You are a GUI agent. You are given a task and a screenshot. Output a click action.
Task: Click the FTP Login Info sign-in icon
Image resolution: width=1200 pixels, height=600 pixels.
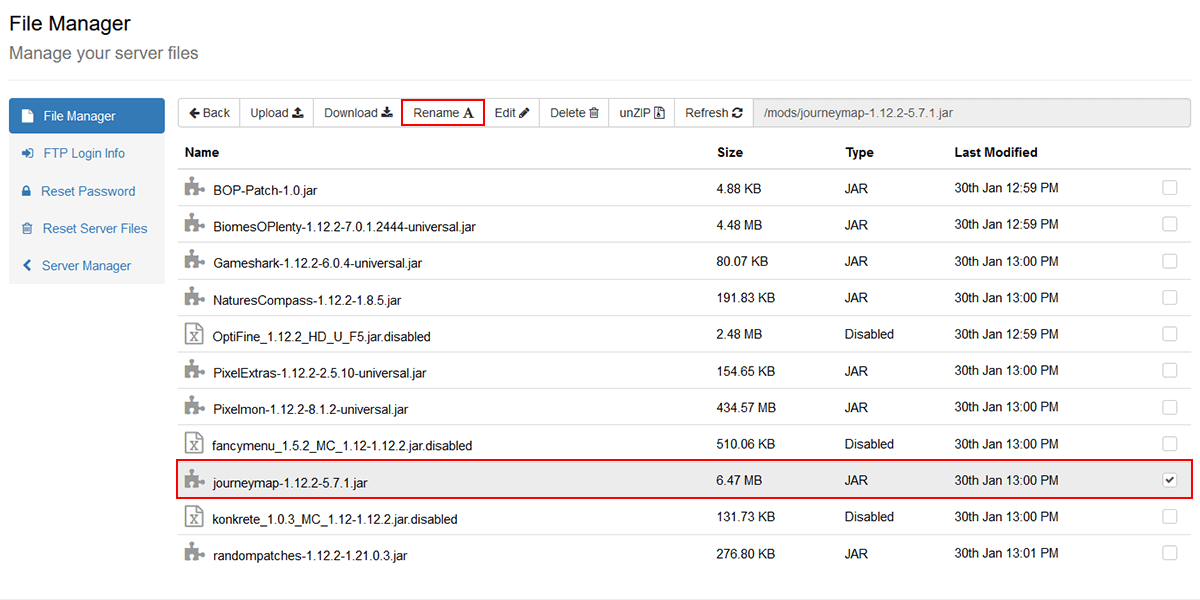[27, 153]
